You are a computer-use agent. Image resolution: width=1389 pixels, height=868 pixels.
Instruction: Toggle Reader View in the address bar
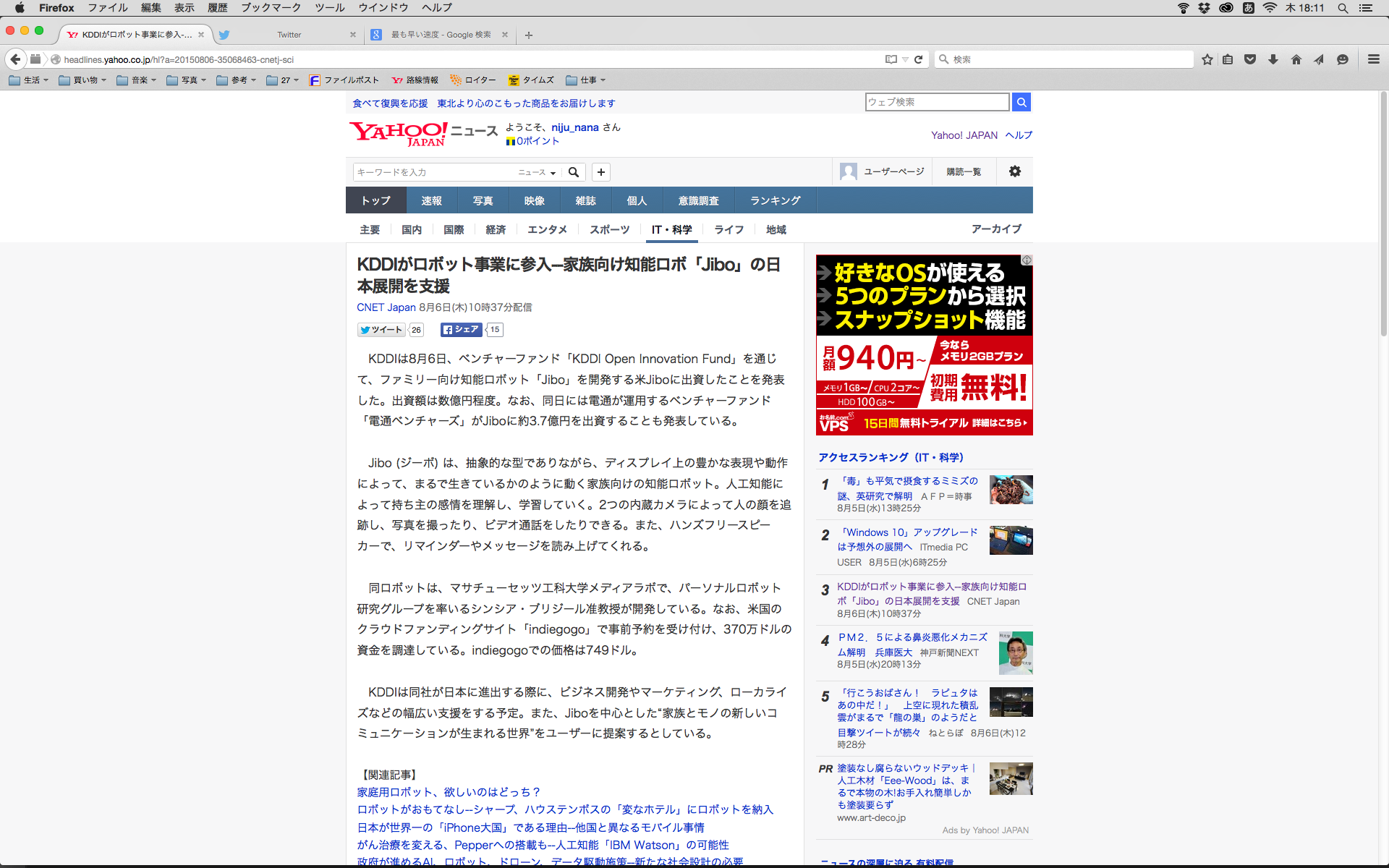click(x=891, y=59)
